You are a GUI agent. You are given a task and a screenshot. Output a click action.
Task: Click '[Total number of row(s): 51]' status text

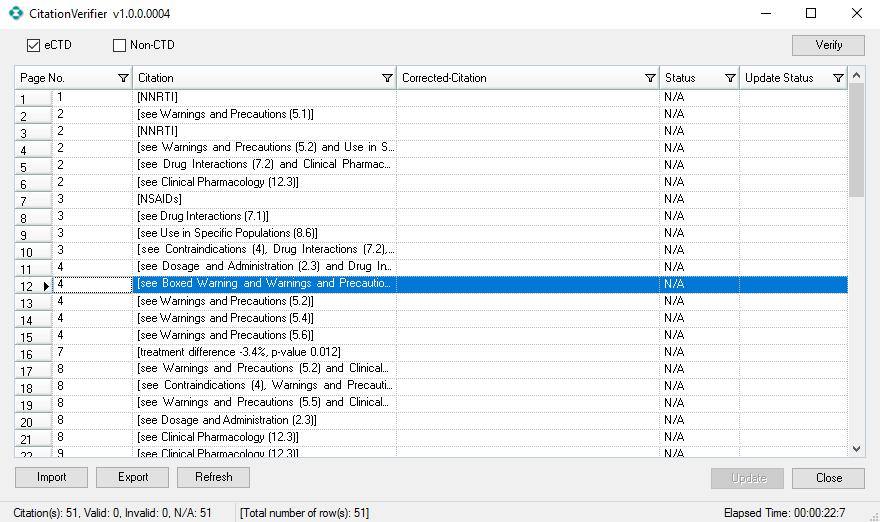[x=304, y=513]
